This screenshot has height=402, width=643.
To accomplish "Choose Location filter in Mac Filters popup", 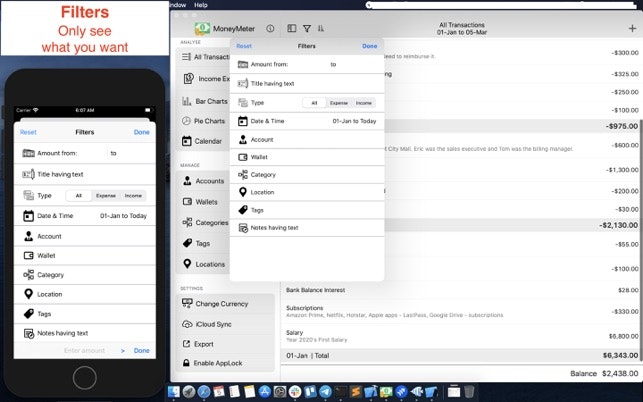I will [307, 192].
